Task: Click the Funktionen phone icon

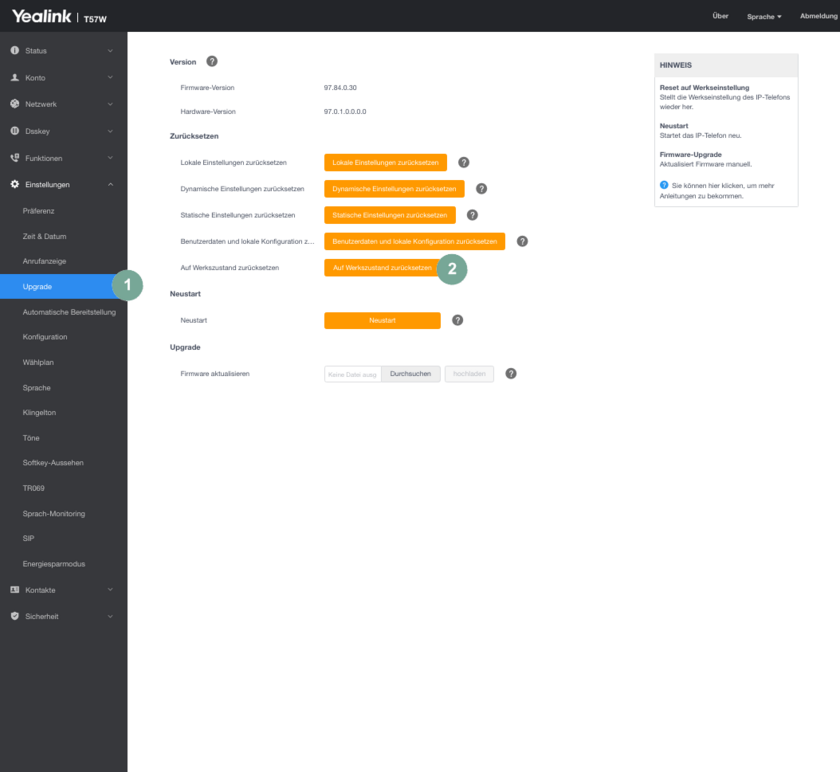Action: [14, 158]
